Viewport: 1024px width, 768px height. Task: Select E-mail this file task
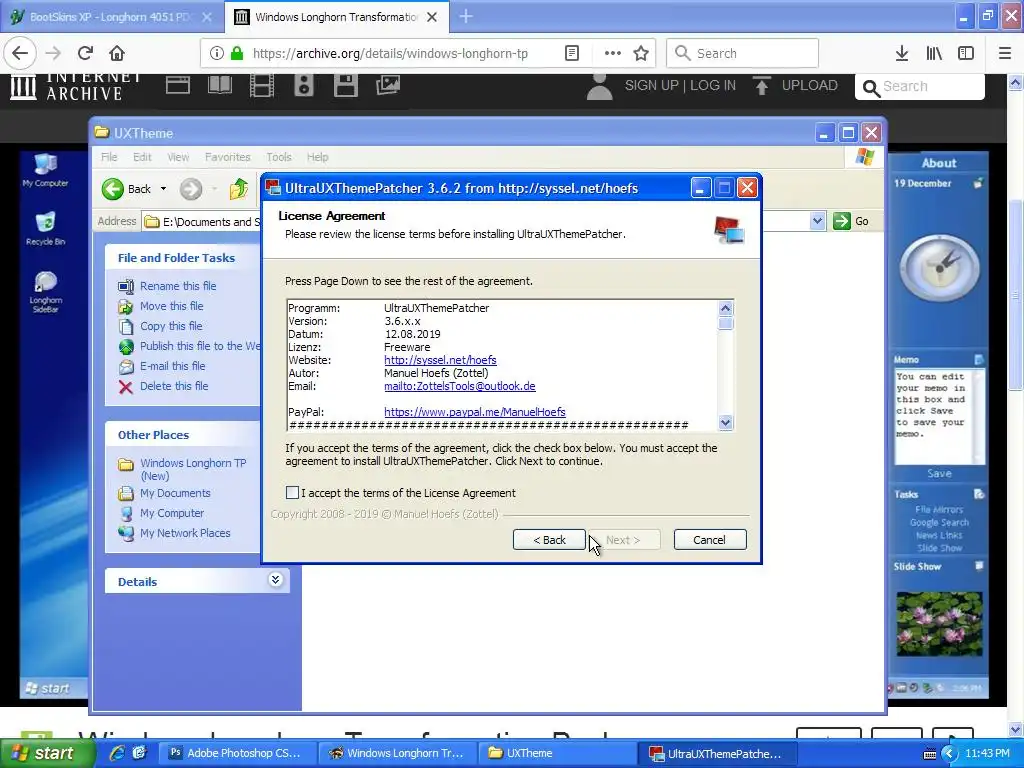(x=172, y=366)
